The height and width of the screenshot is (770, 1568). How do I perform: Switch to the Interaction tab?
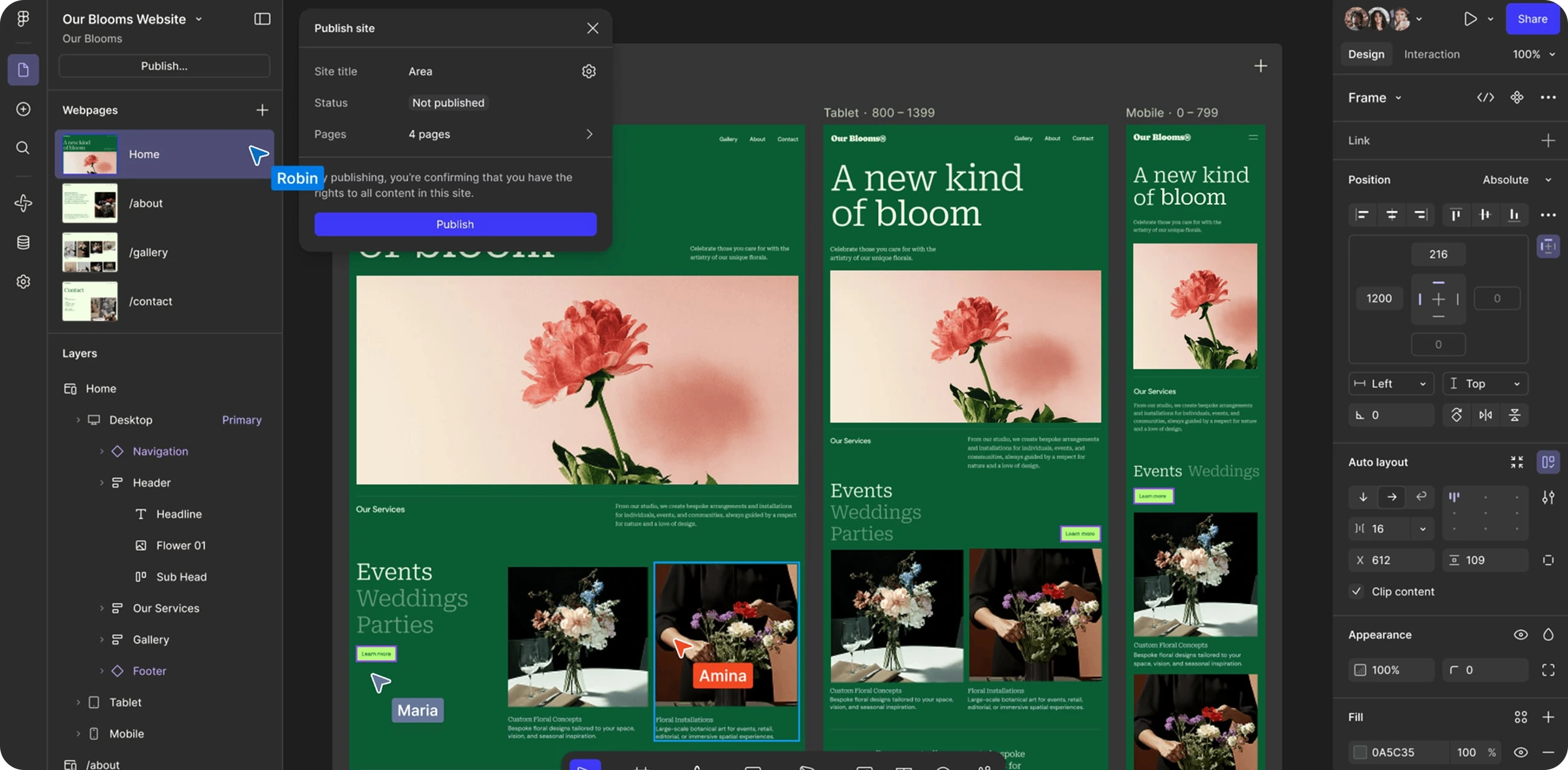(x=1431, y=54)
